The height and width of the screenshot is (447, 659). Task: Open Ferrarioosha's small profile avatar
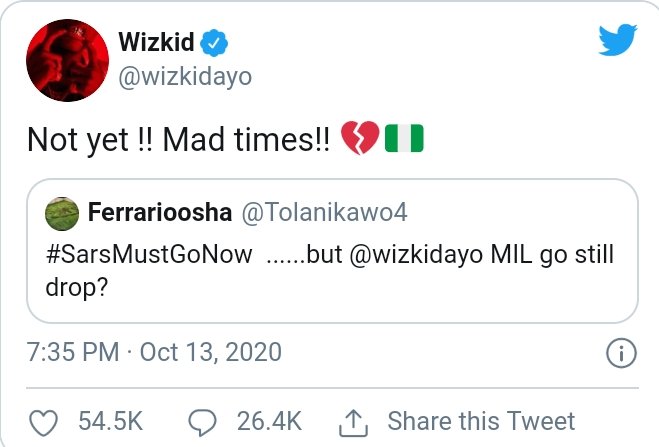[x=62, y=213]
